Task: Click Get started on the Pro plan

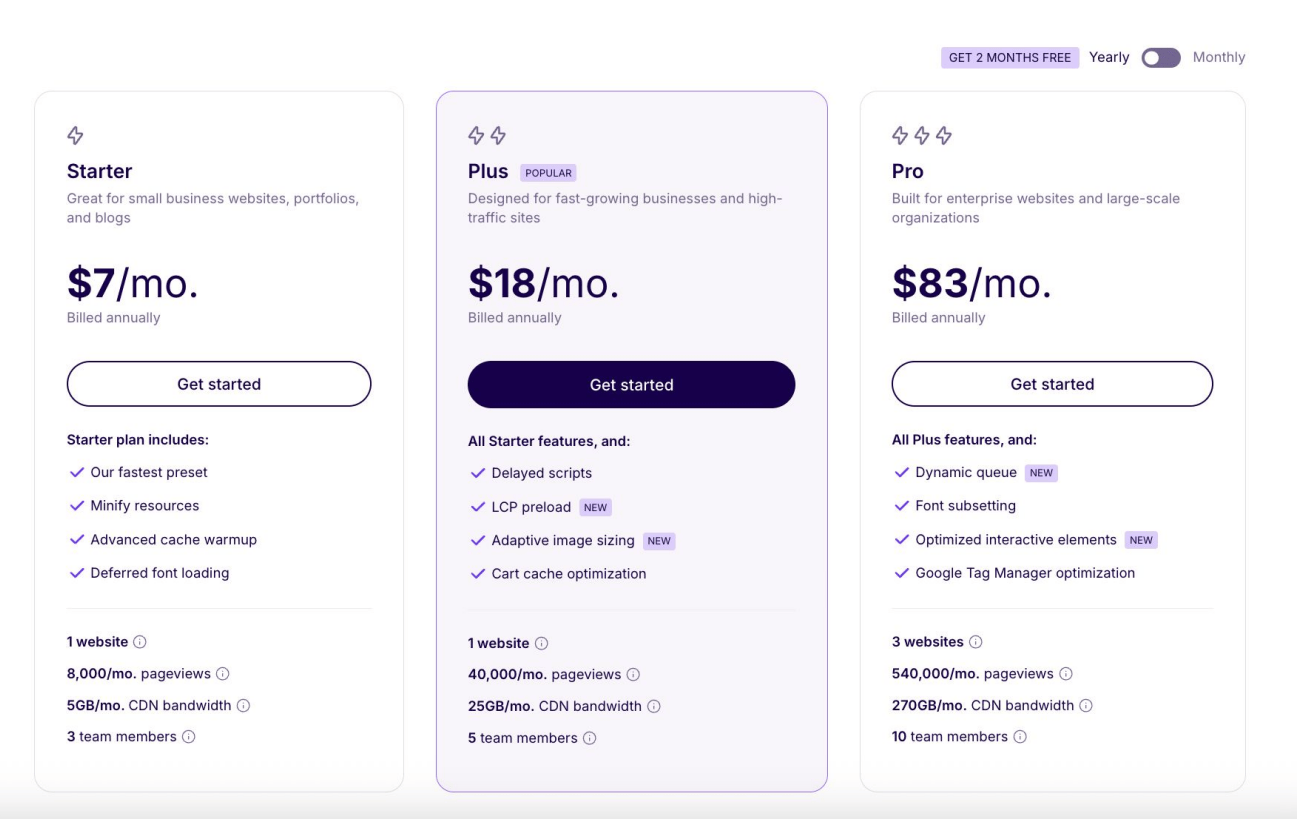Action: point(1052,384)
